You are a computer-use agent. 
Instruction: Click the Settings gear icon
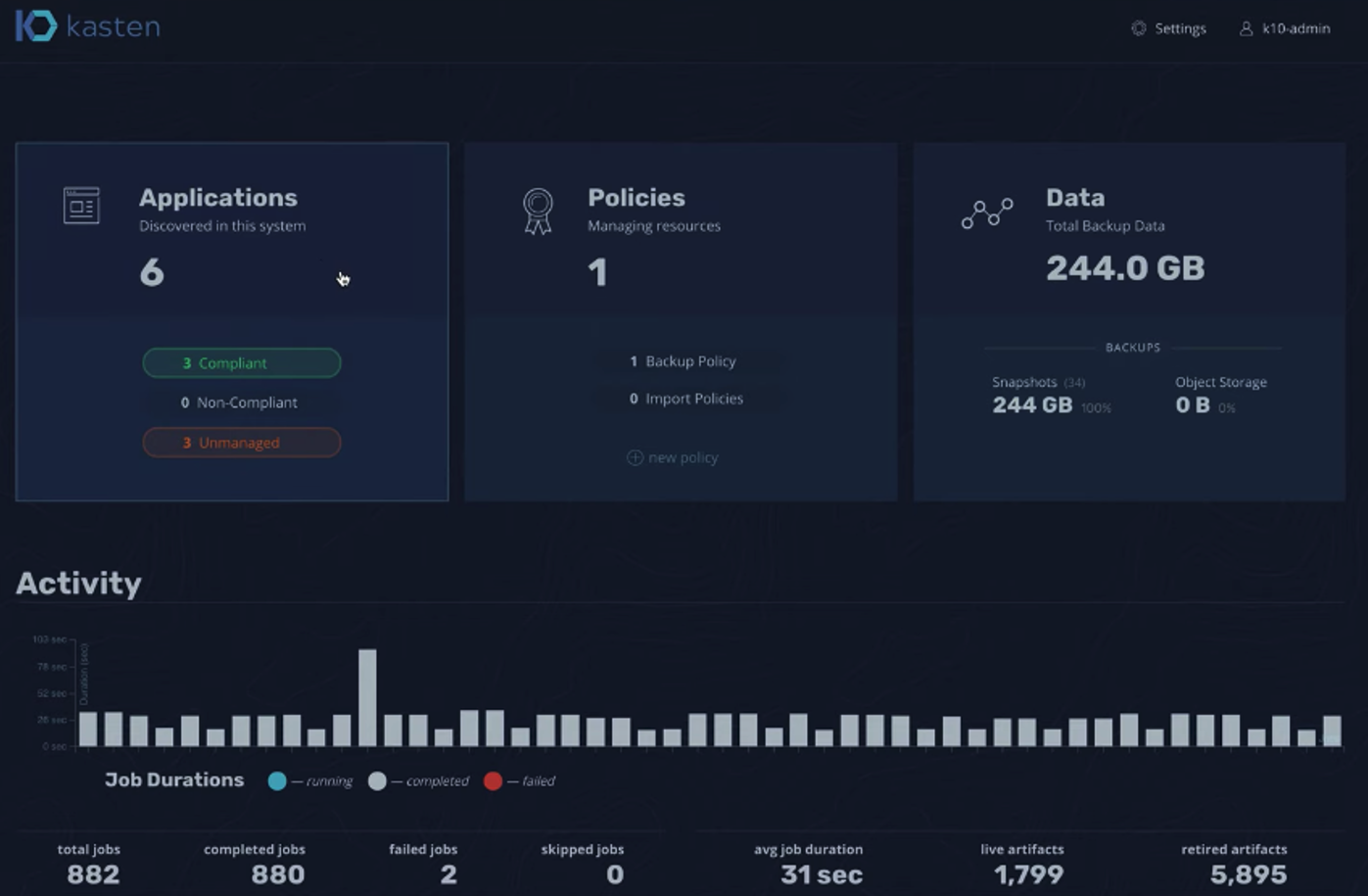click(x=1139, y=28)
